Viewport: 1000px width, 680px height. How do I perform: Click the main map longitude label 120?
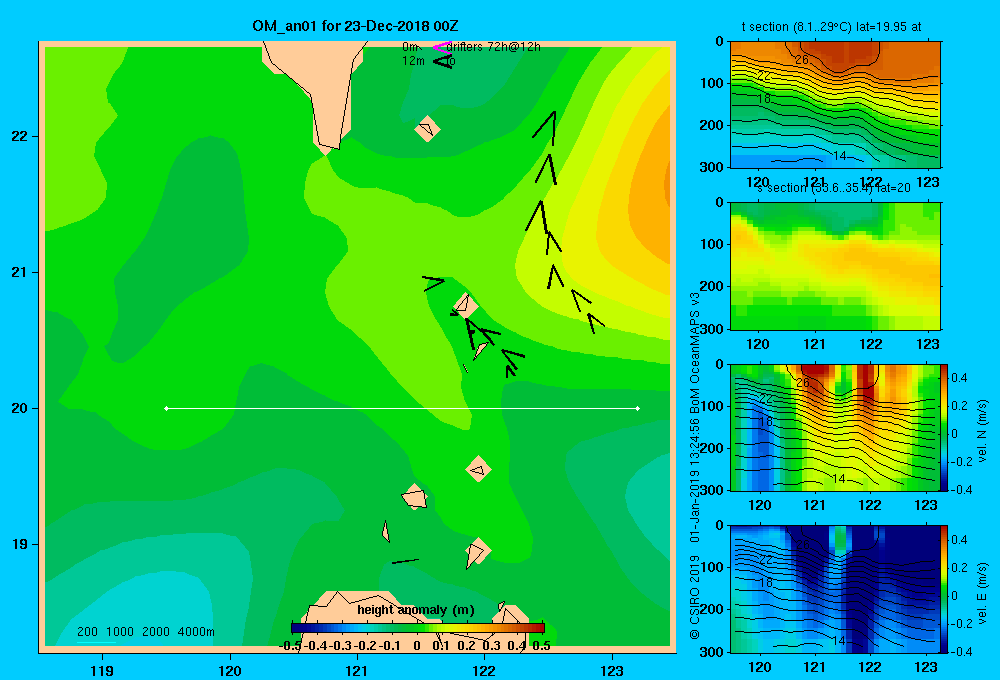[x=230, y=670]
